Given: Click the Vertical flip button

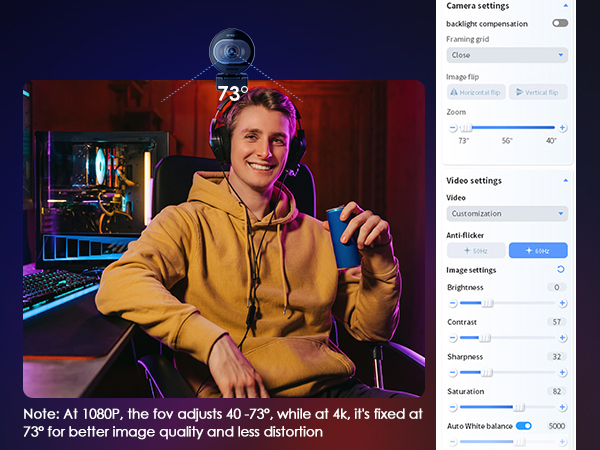Looking at the screenshot, I should 538,92.
